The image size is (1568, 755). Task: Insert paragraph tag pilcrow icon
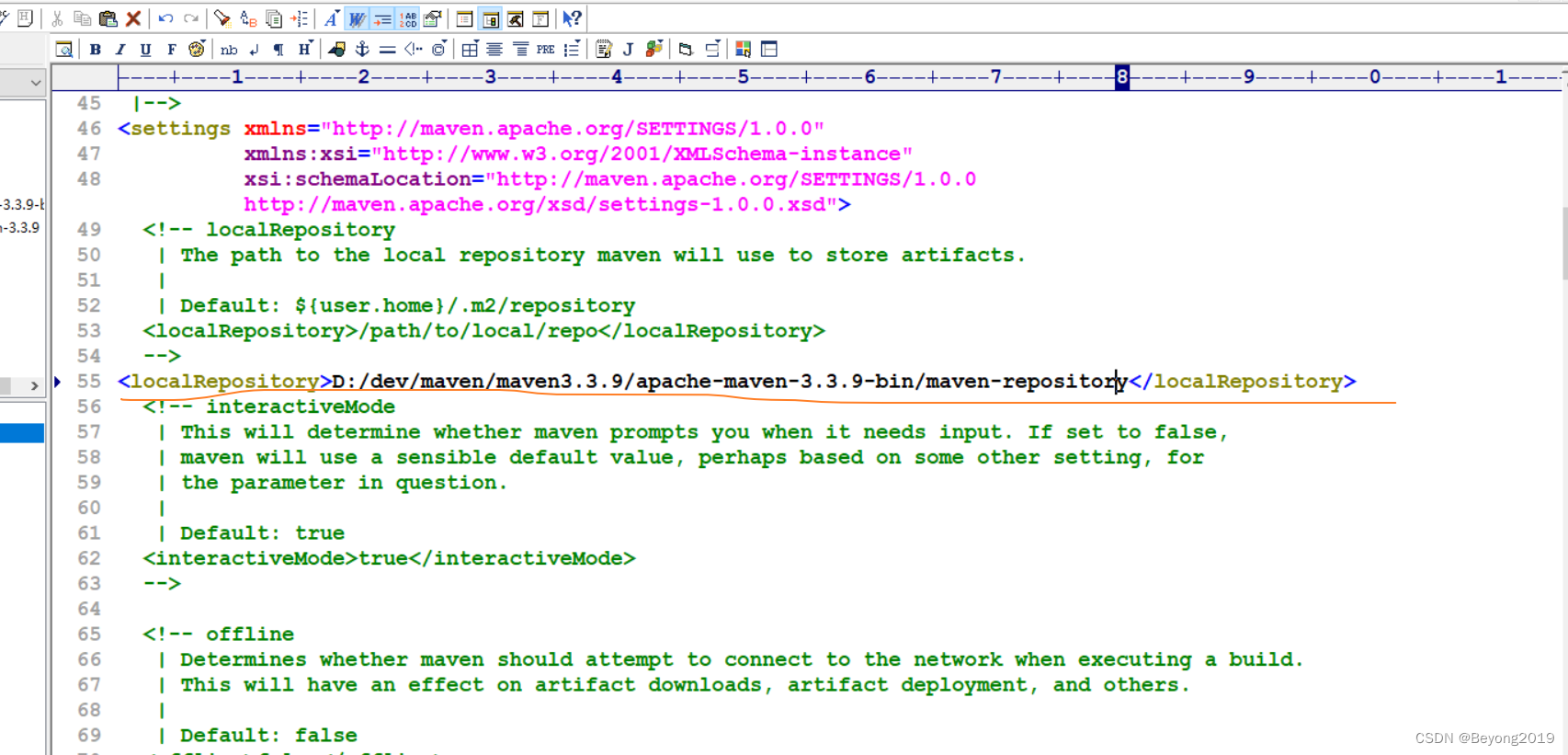click(x=278, y=49)
